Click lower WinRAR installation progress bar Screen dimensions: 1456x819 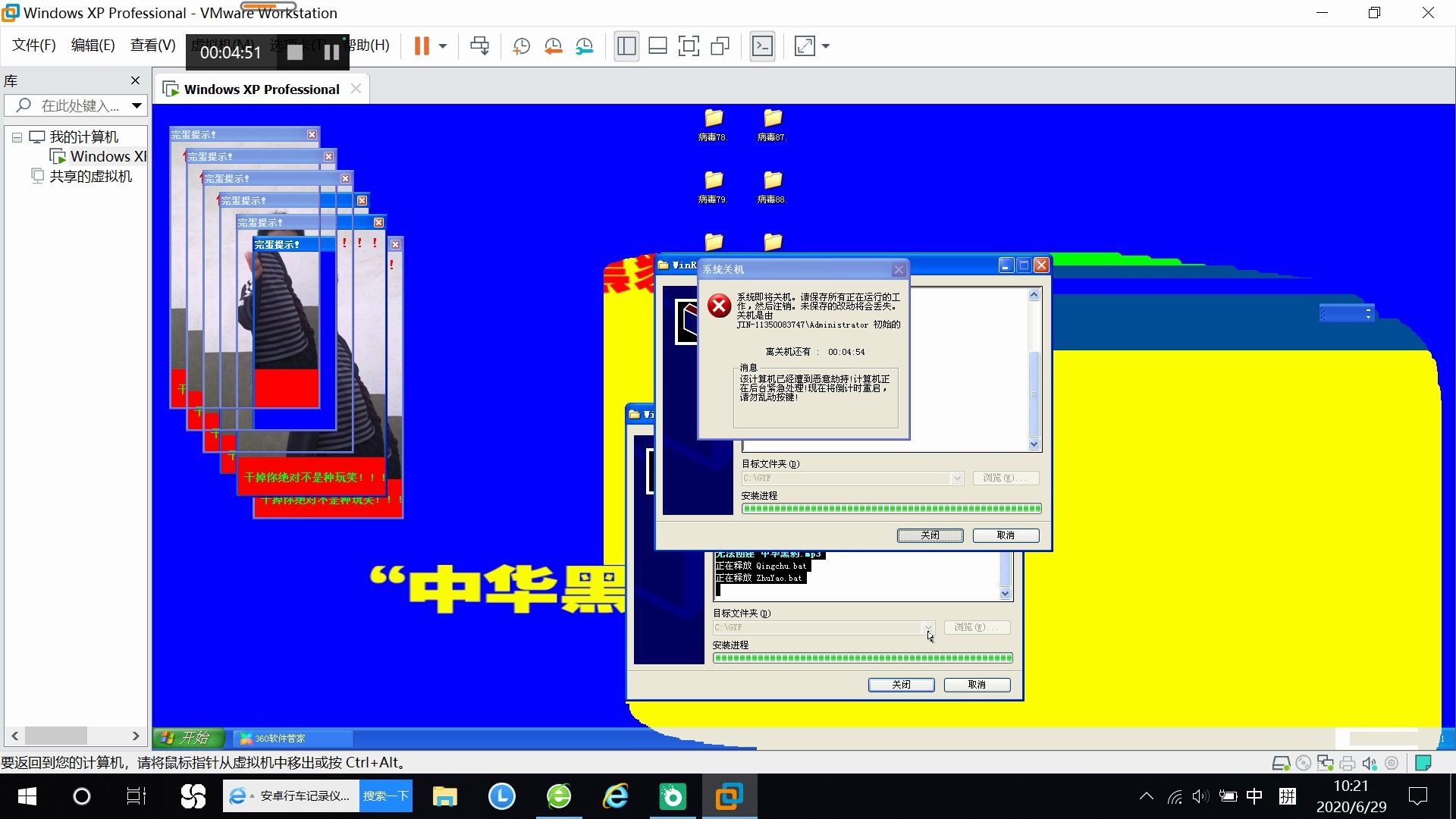click(x=863, y=658)
